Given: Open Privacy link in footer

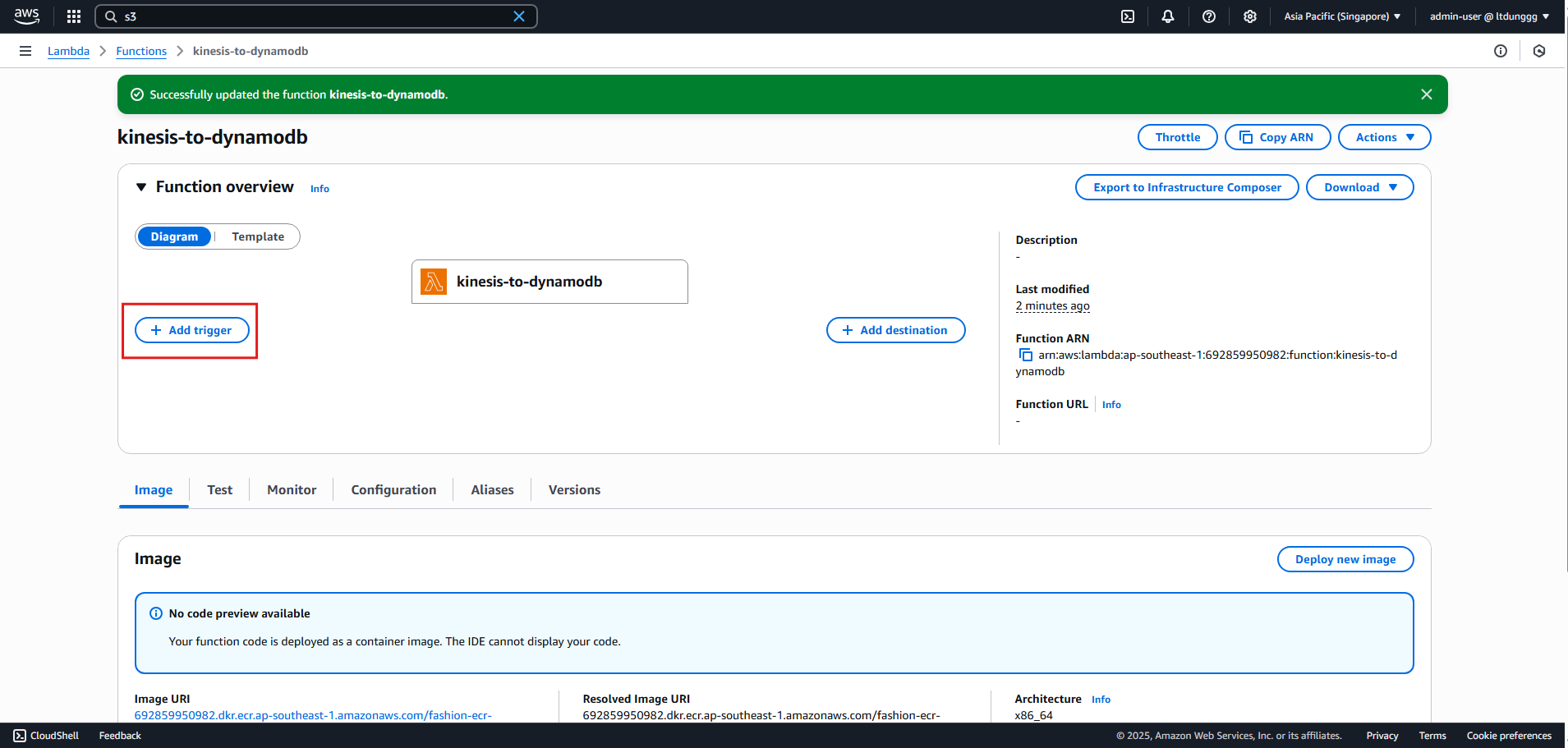Looking at the screenshot, I should [x=1382, y=736].
